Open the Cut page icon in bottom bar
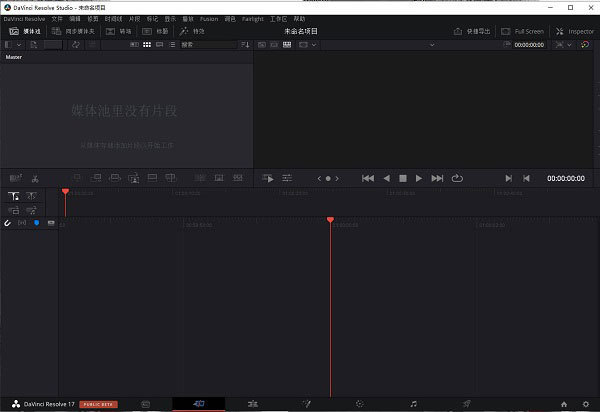This screenshot has height=412, width=600. 198,403
